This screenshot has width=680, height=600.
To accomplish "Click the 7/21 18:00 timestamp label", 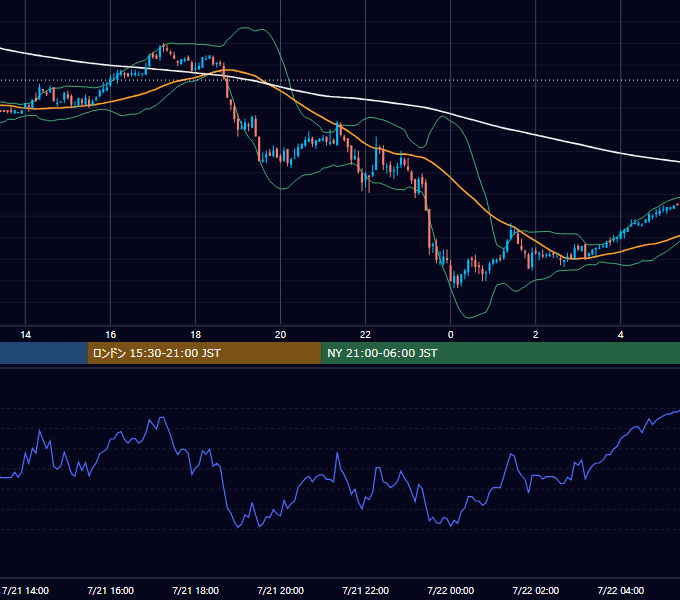I will coord(196,590).
